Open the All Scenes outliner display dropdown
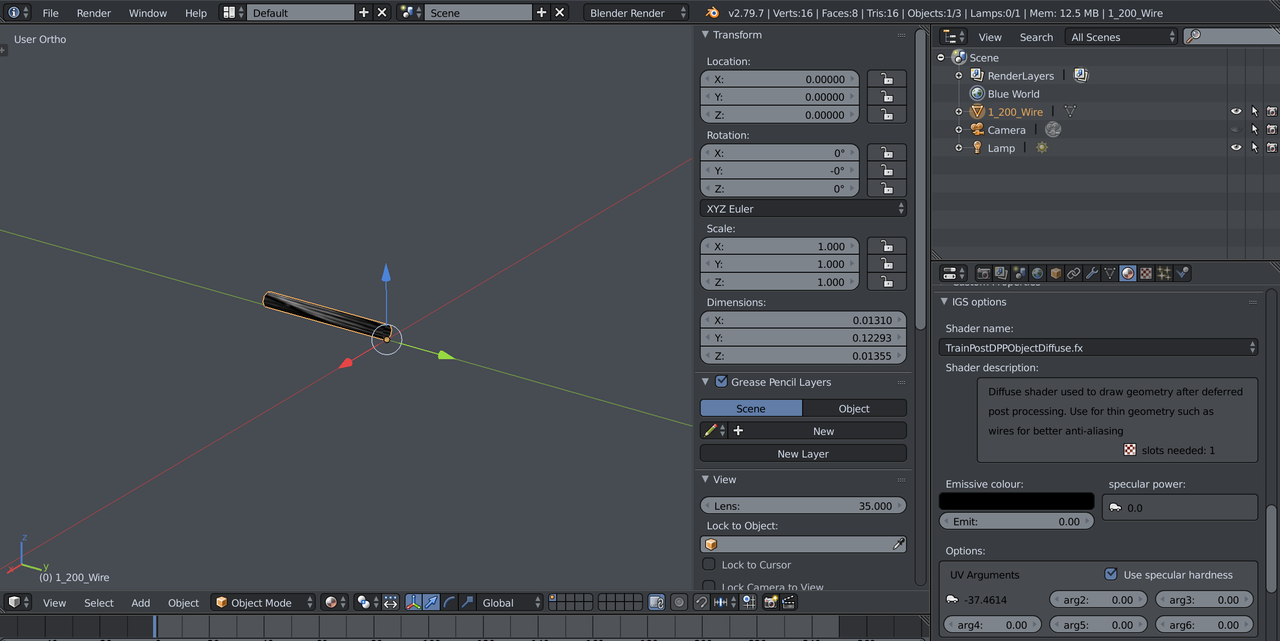 [1122, 37]
